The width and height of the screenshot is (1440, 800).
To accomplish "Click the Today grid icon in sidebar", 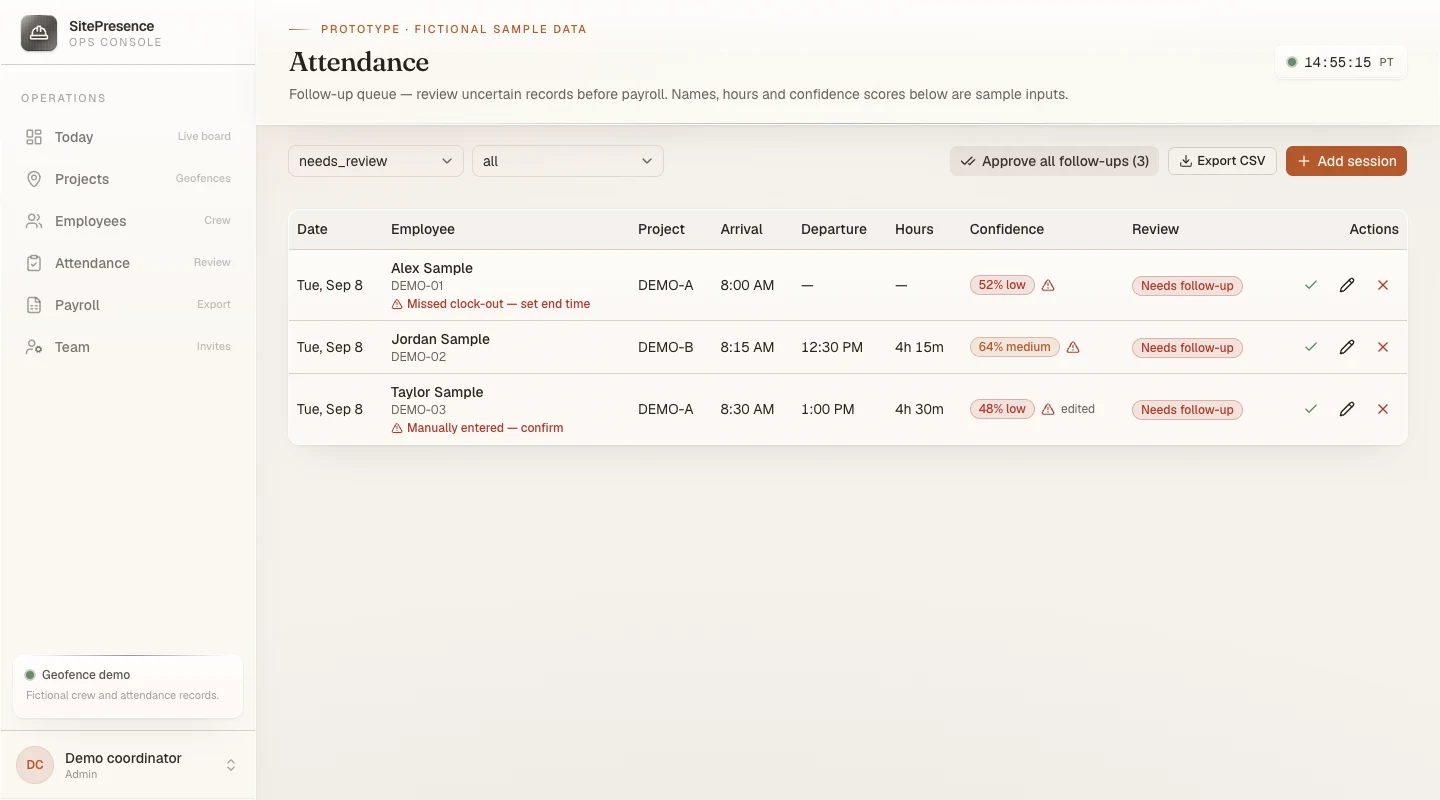I will tap(34, 137).
